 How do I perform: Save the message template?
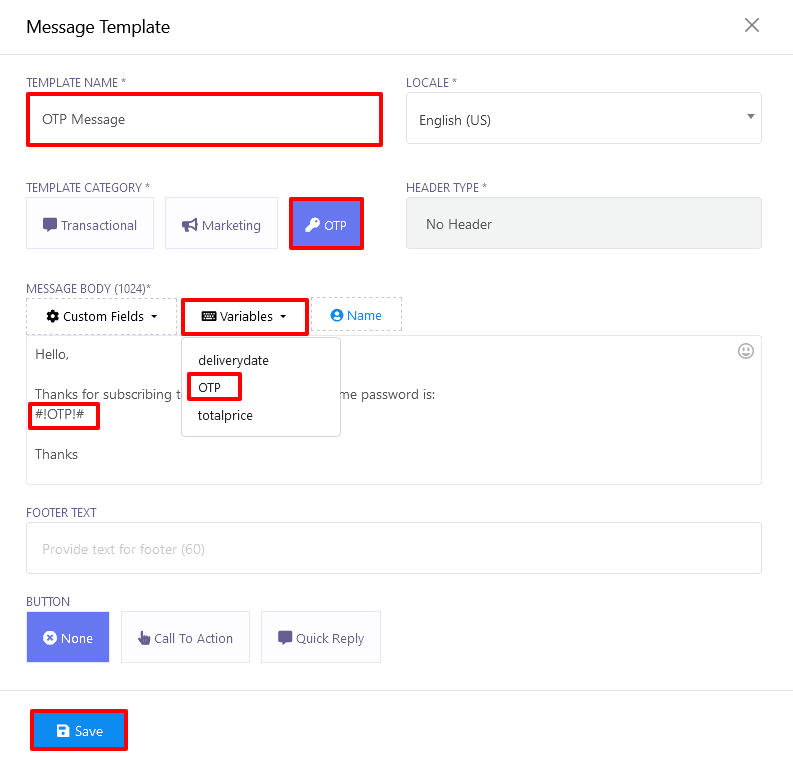click(79, 731)
